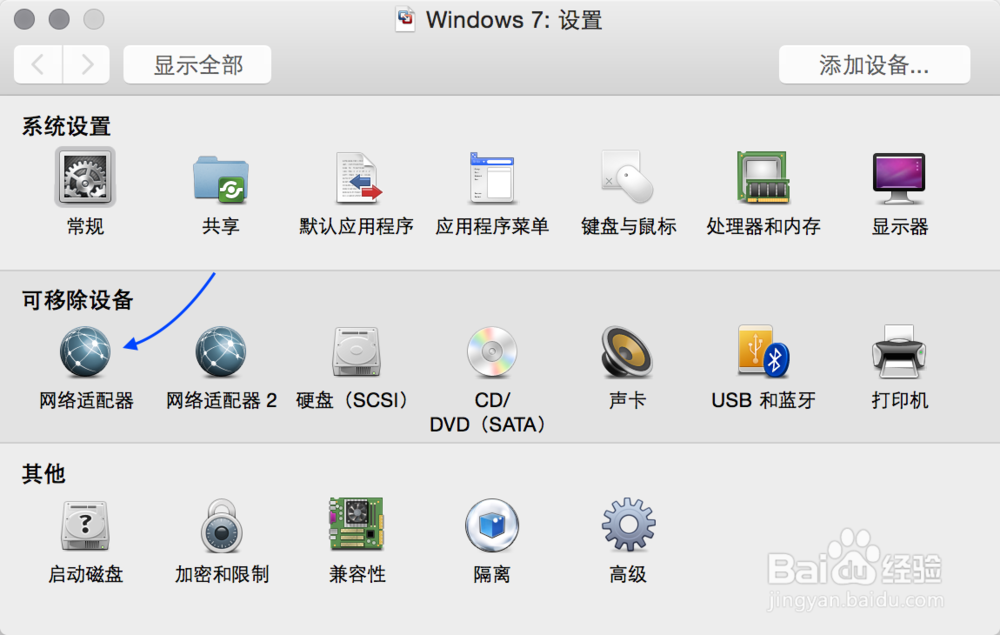Screen dimensions: 1000x635
Task: Open the 硬盘（SCSI）hard disk icon
Action: click(x=356, y=352)
